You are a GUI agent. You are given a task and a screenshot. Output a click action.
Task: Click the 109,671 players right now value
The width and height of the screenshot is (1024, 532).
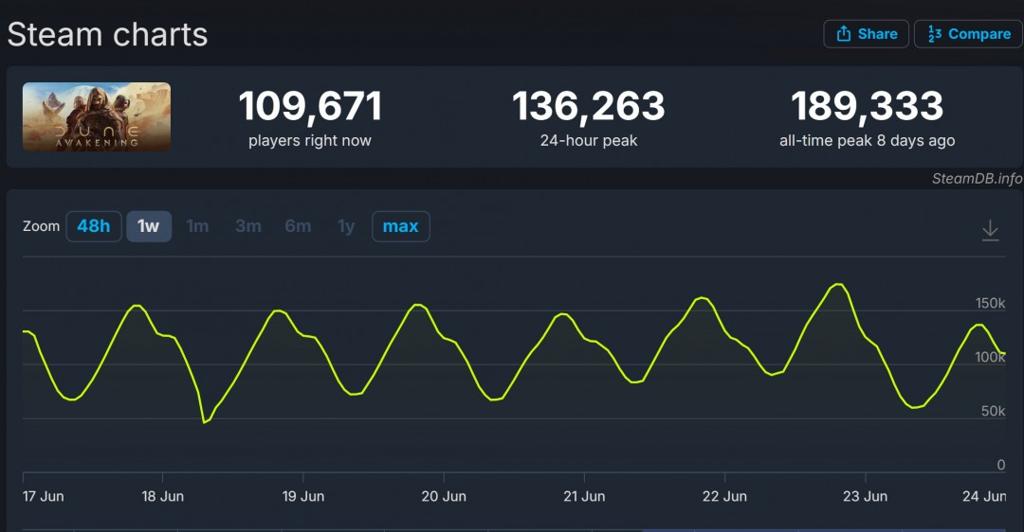pos(310,106)
